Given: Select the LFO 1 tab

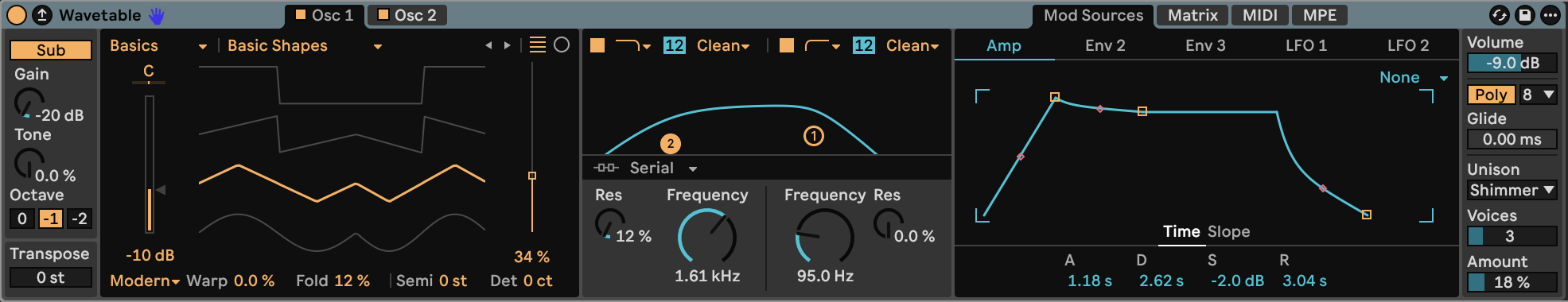Looking at the screenshot, I should point(1306,46).
